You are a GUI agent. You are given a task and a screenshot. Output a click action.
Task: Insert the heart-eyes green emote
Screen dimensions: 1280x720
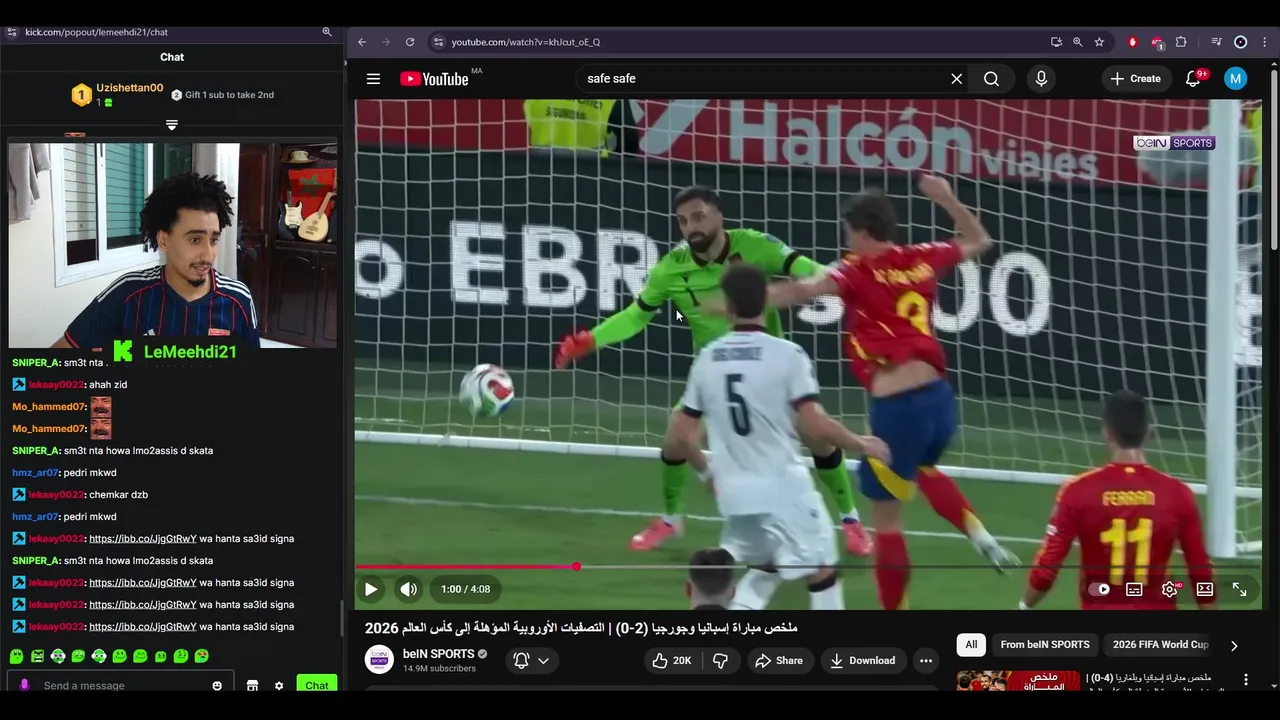(202, 657)
